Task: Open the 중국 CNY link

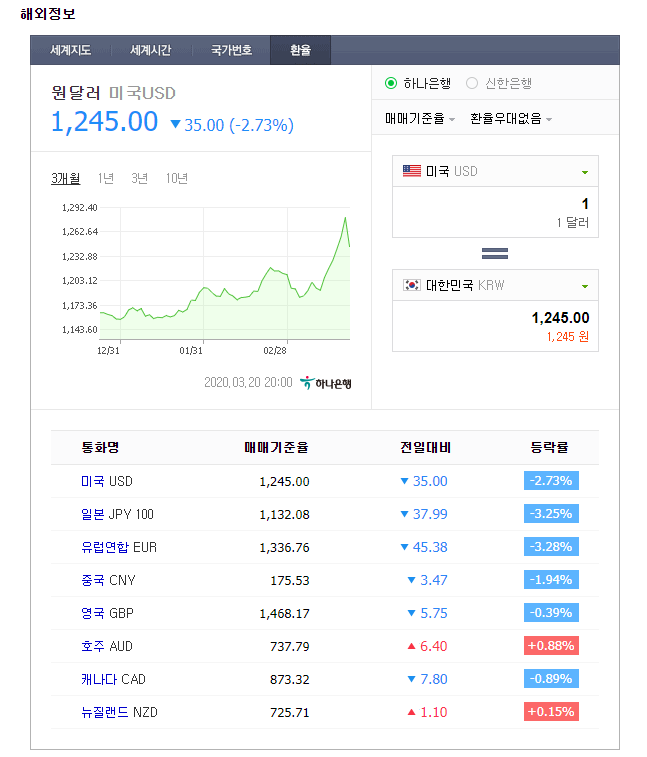Action: tap(108, 580)
